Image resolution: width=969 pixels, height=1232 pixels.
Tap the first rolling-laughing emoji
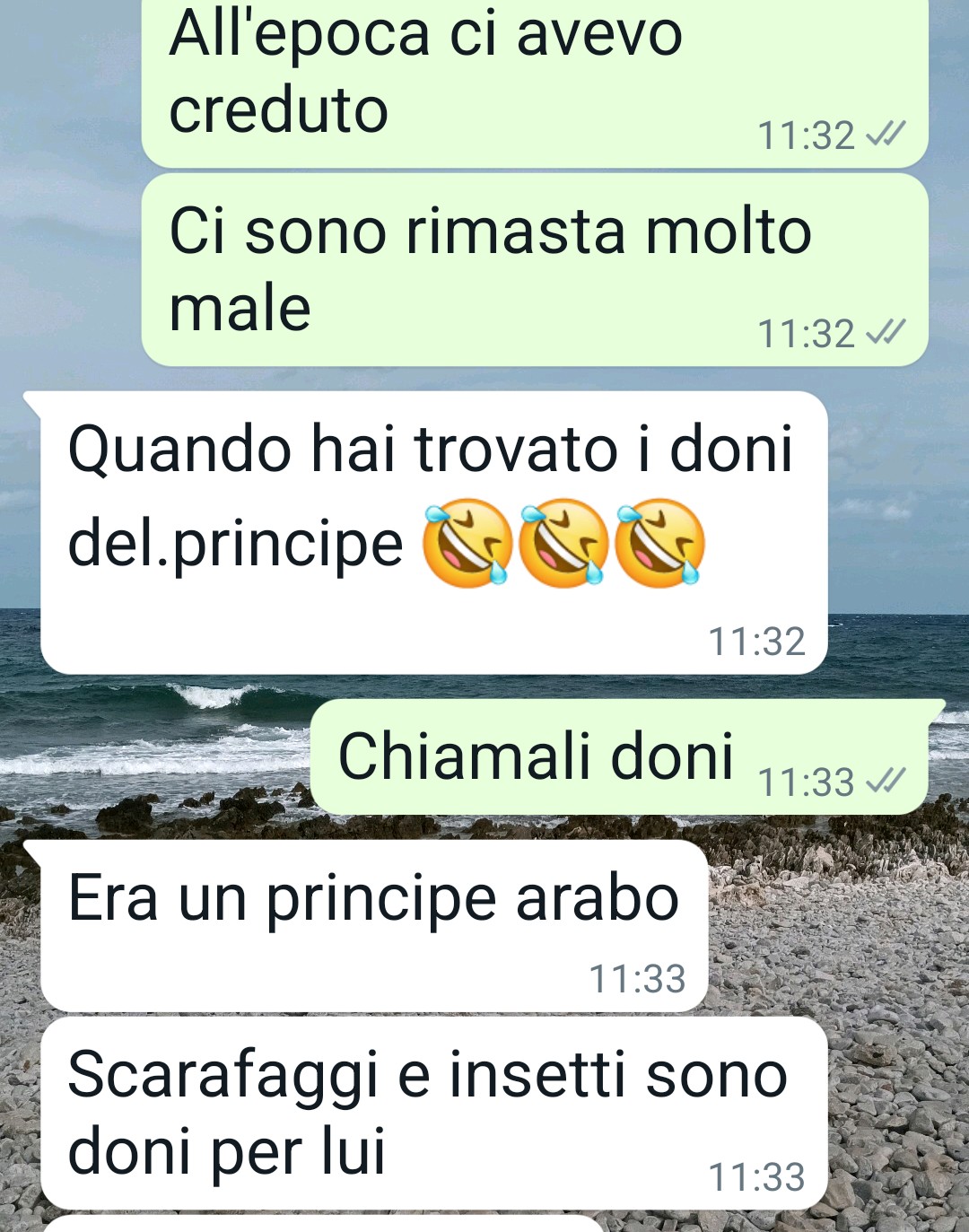pos(467,544)
